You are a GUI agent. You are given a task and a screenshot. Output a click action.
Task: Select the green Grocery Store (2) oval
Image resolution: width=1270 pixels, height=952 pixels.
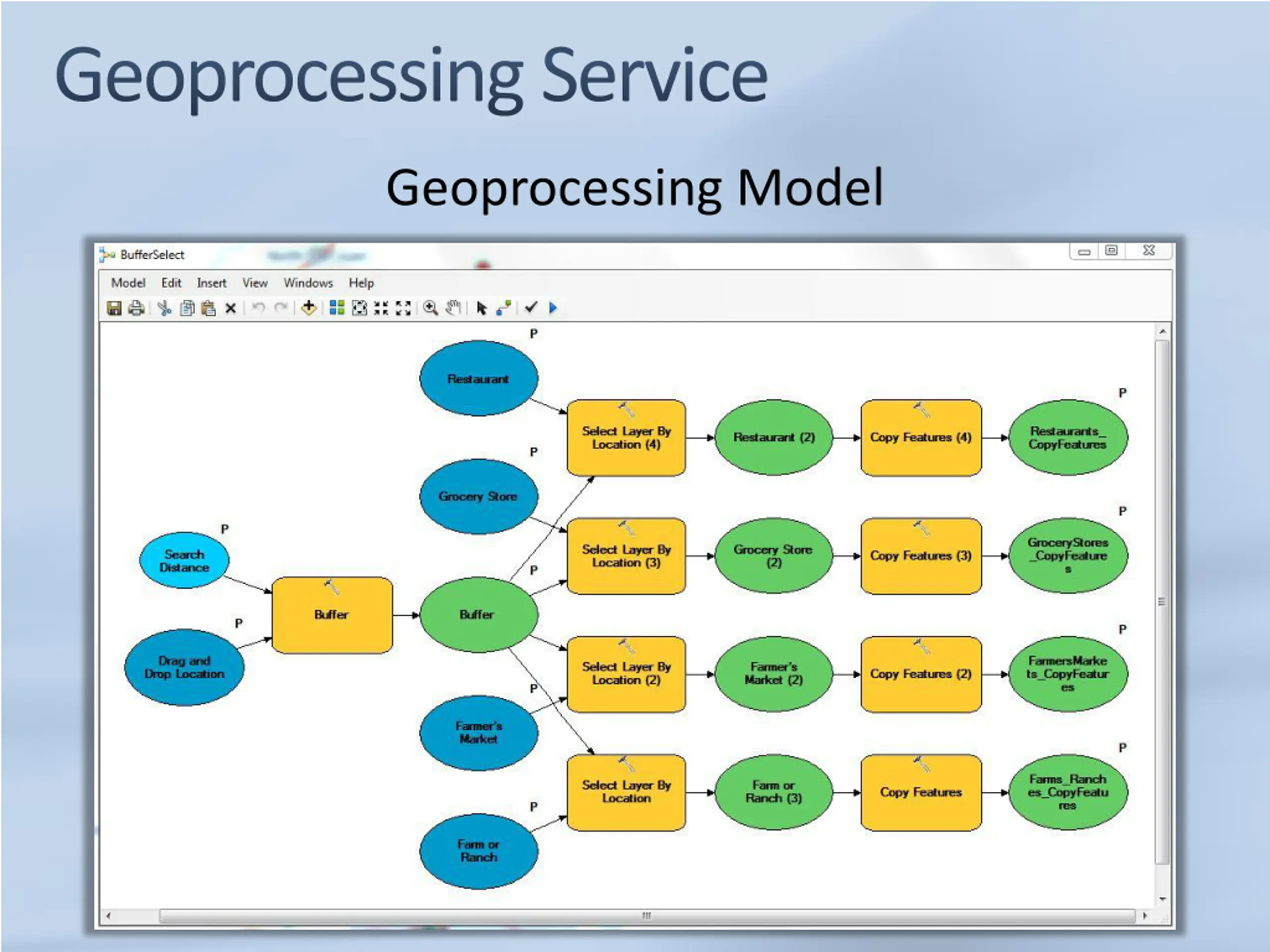point(774,556)
